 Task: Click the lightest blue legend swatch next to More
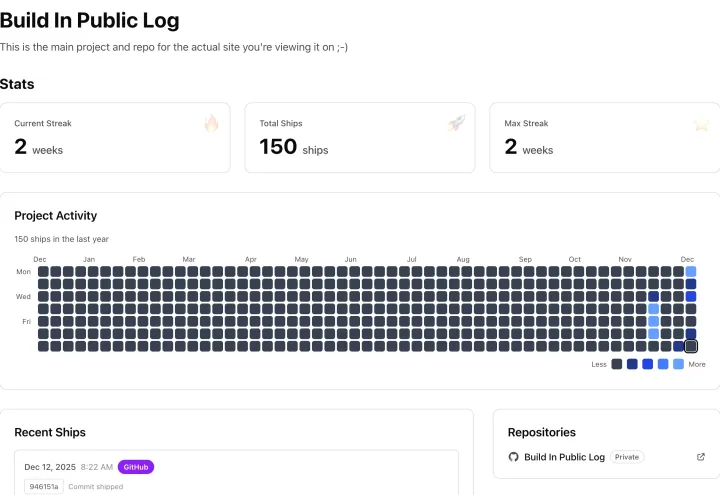point(678,364)
